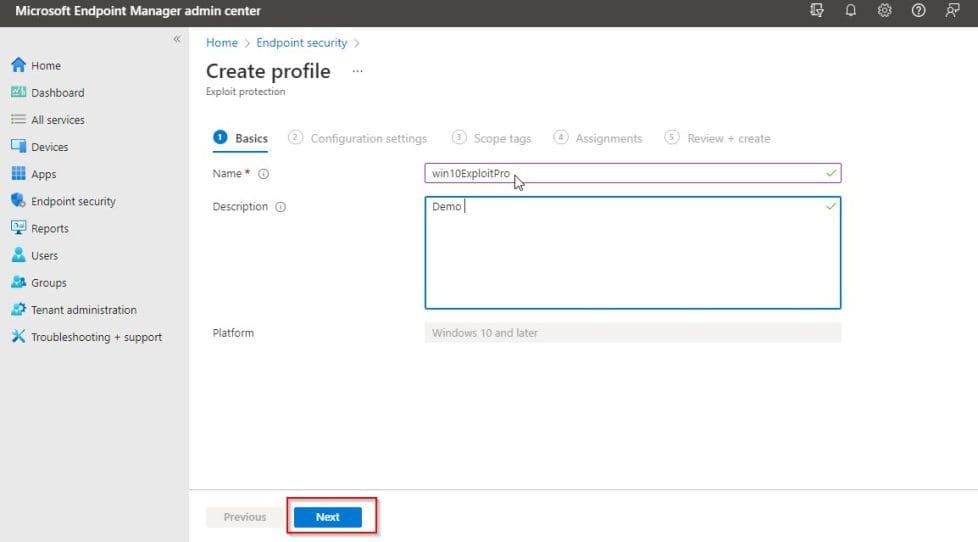Screen dimensions: 978x542
Task: Select the Scope tags step tab
Action: coord(491,138)
